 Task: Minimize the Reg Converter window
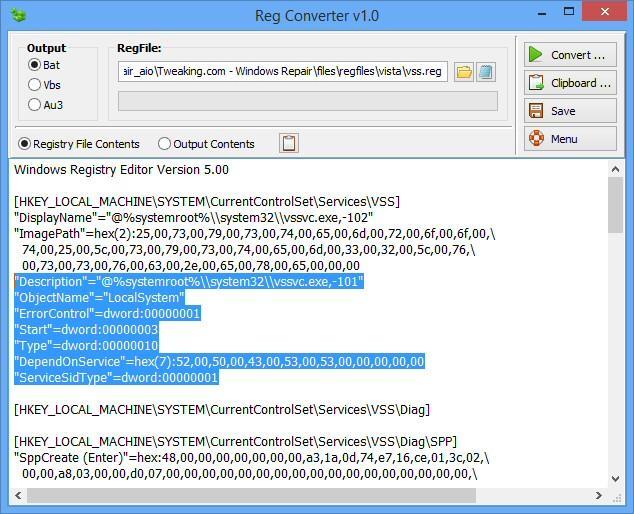coord(542,13)
